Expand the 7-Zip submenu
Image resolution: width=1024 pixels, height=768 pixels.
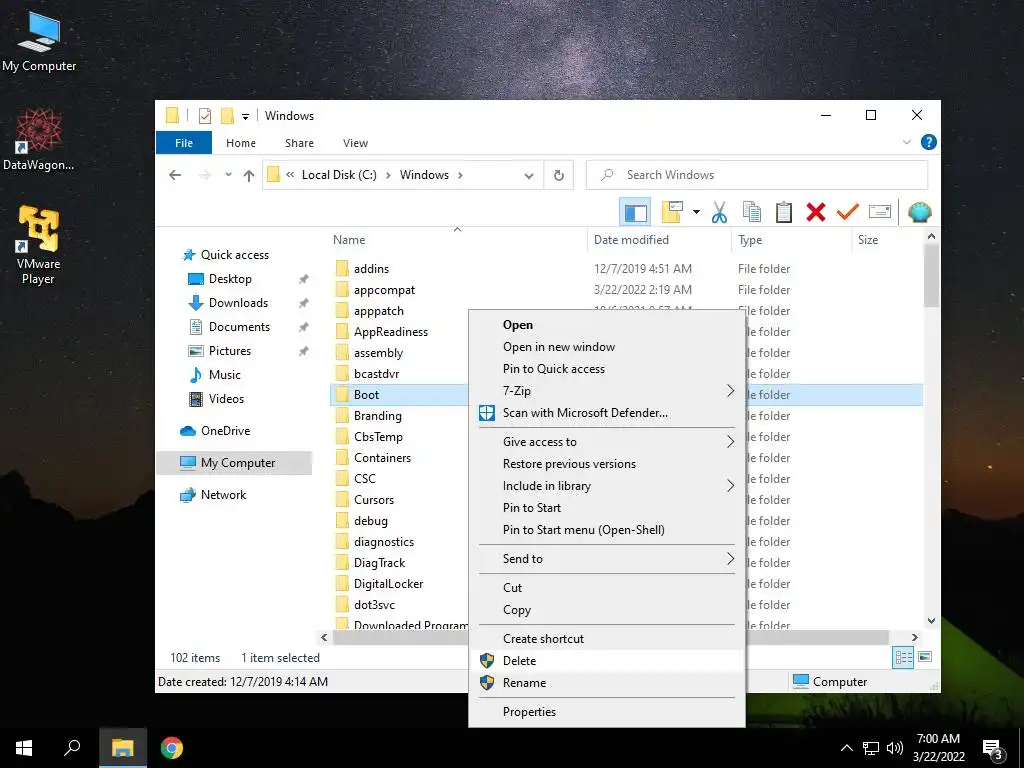point(606,391)
